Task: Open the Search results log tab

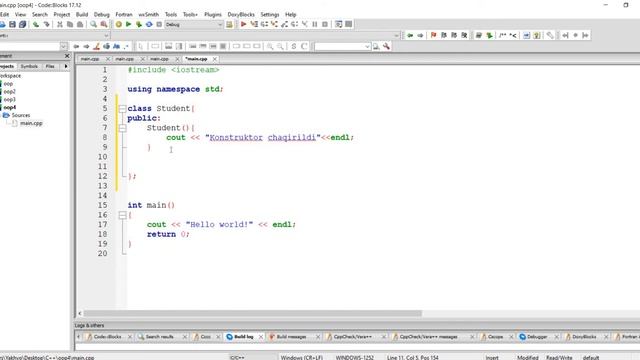Action: pos(159,337)
